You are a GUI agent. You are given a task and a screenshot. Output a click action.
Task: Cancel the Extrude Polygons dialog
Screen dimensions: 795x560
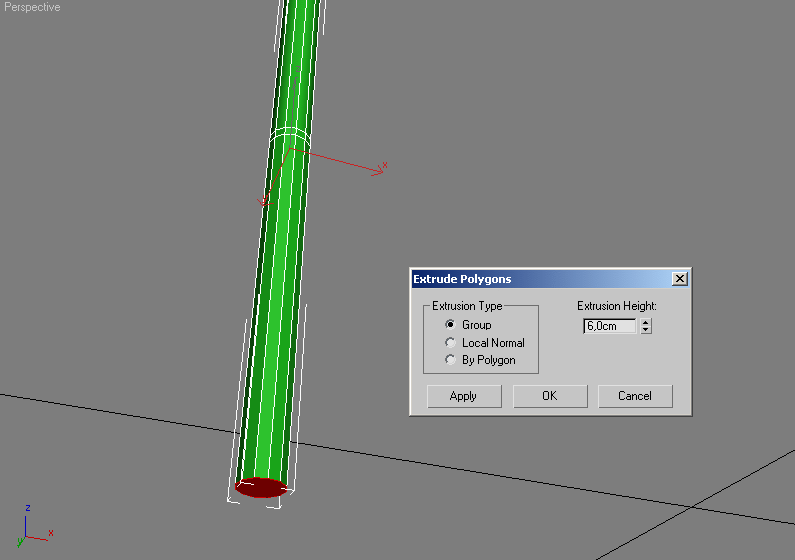coord(635,396)
